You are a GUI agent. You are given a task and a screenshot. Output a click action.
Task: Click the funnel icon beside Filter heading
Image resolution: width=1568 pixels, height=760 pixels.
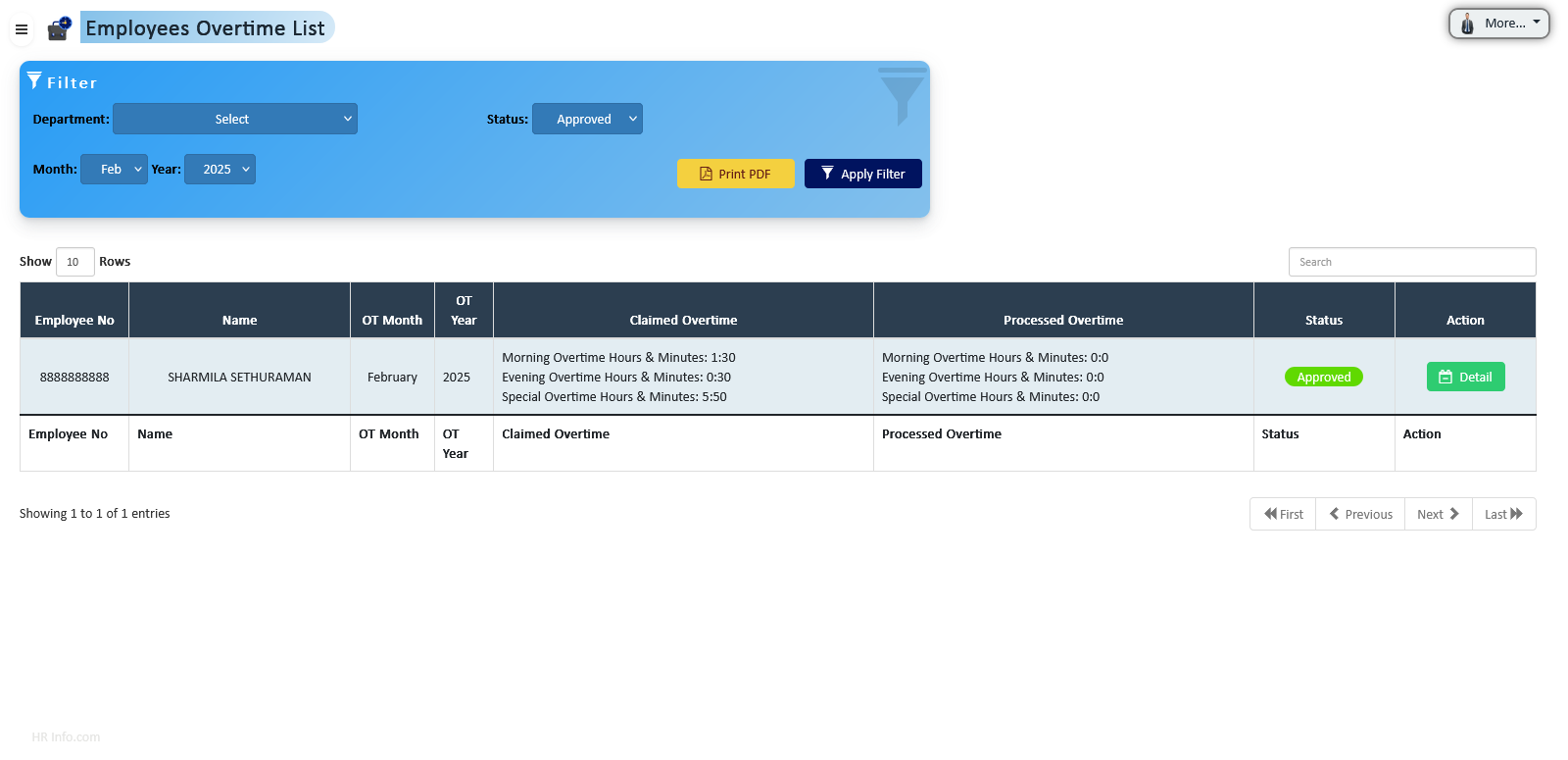click(34, 80)
